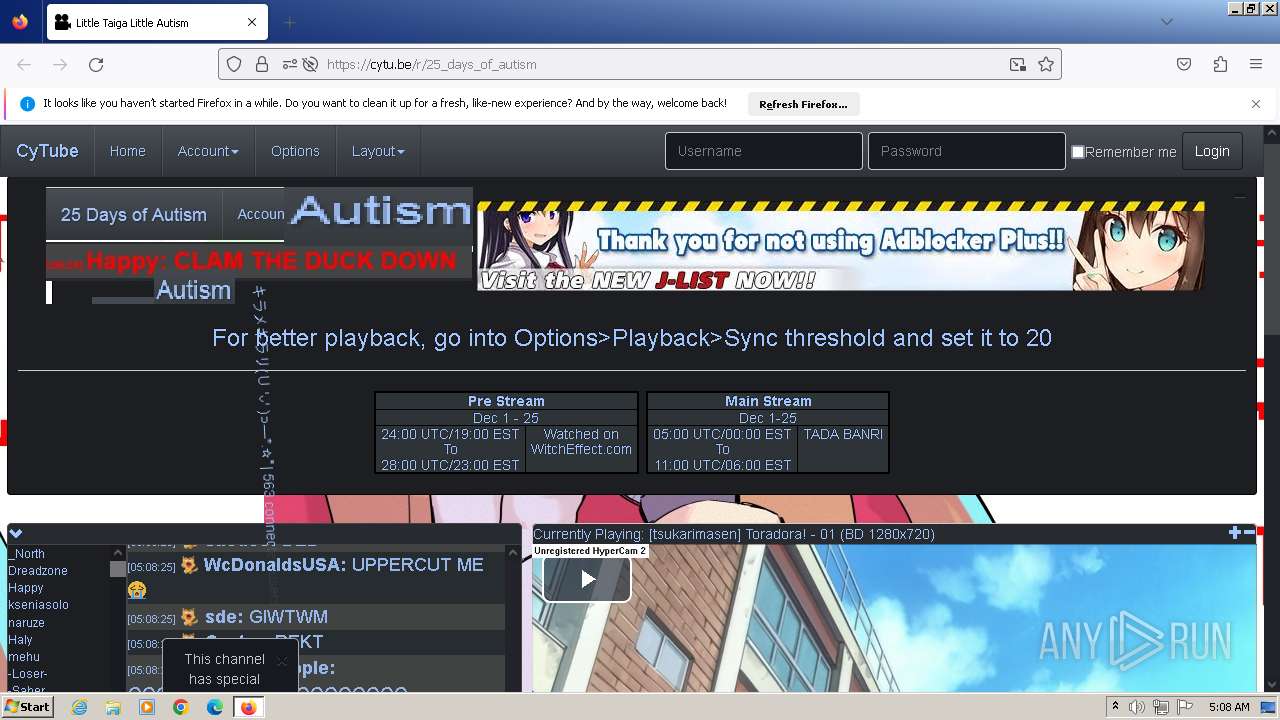The width and height of the screenshot is (1280, 720).
Task: Click WcDonaldsUSA username in chat
Action: 275,565
